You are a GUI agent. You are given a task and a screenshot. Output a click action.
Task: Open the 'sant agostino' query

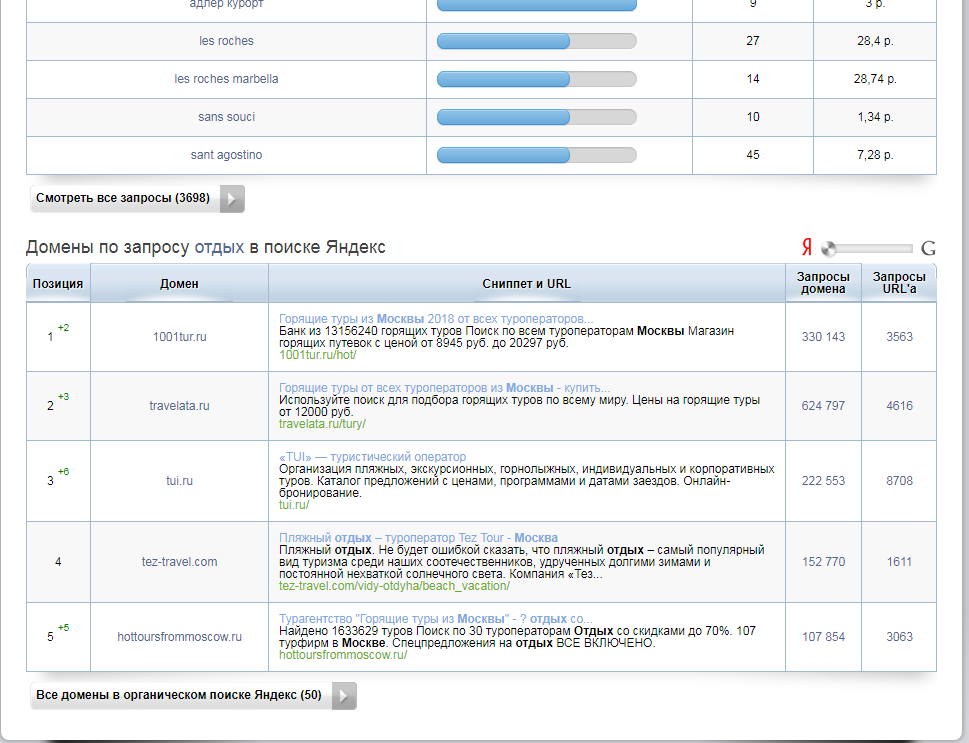226,155
